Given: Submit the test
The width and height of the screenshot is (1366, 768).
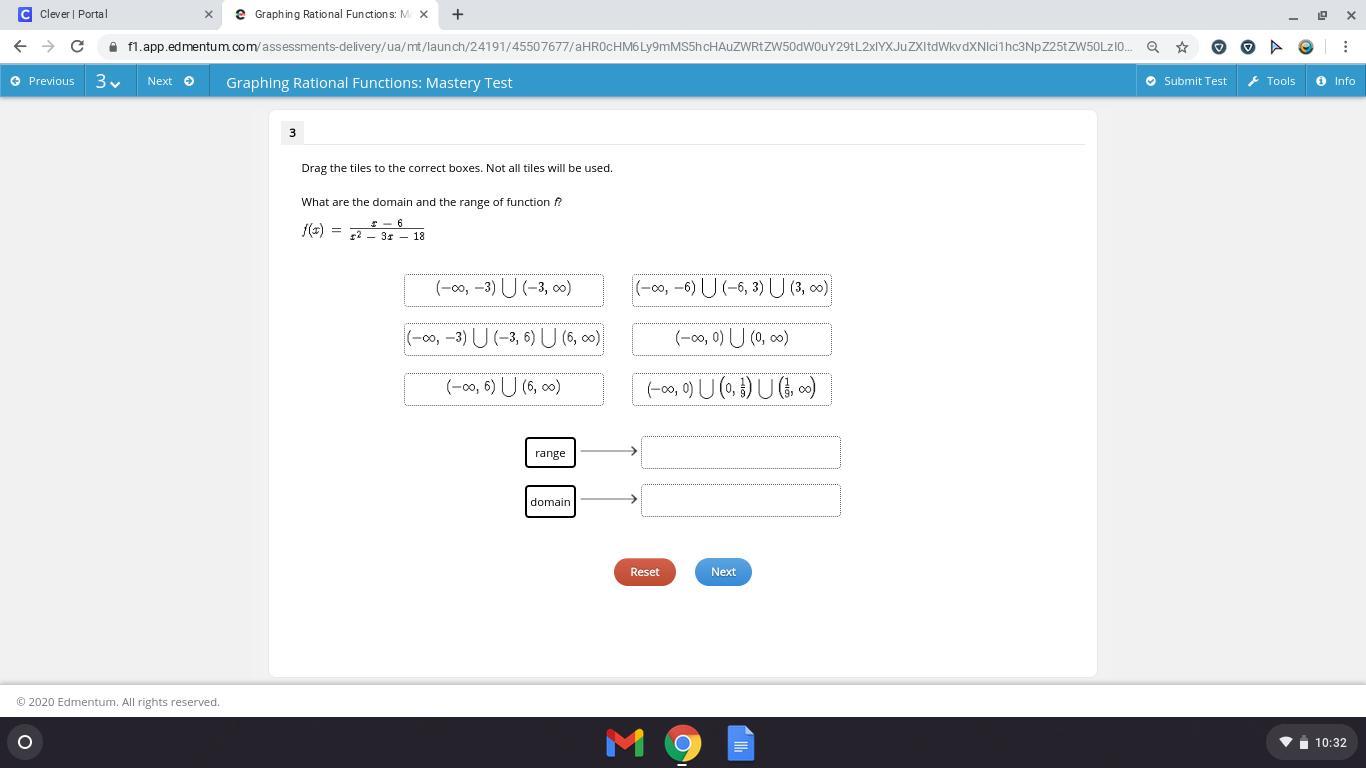Looking at the screenshot, I should click(x=1186, y=81).
